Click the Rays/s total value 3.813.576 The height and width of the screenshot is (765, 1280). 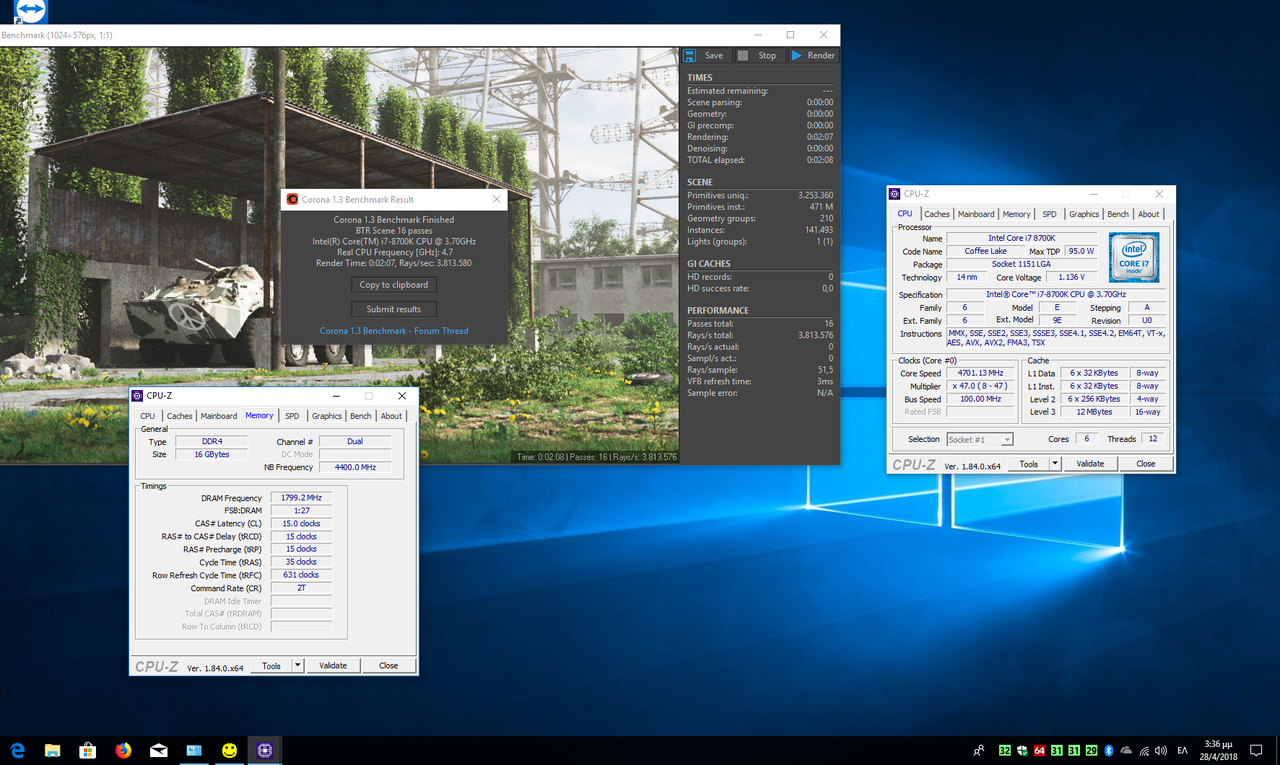tap(815, 335)
